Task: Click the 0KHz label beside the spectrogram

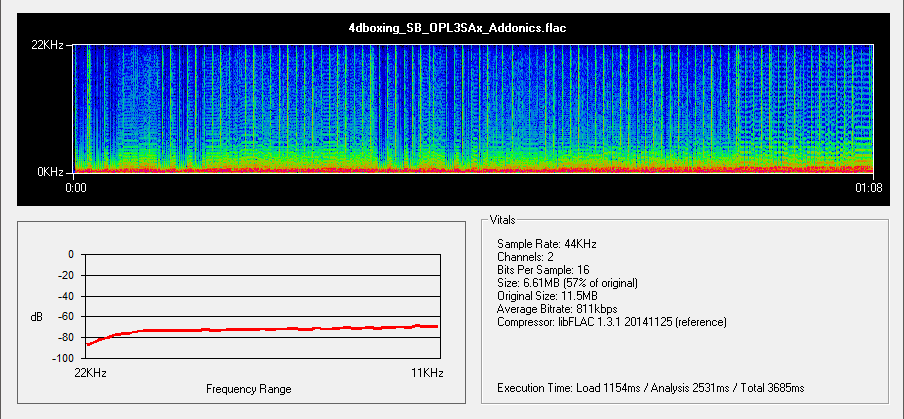Action: (53, 172)
